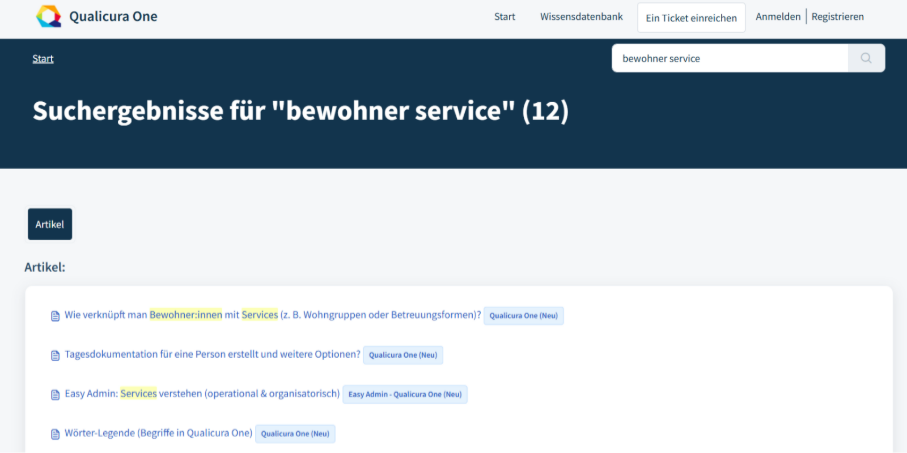
Task: Click document icon beside 'Wie verknüpft man Bewohner:innen'
Action: [56, 316]
